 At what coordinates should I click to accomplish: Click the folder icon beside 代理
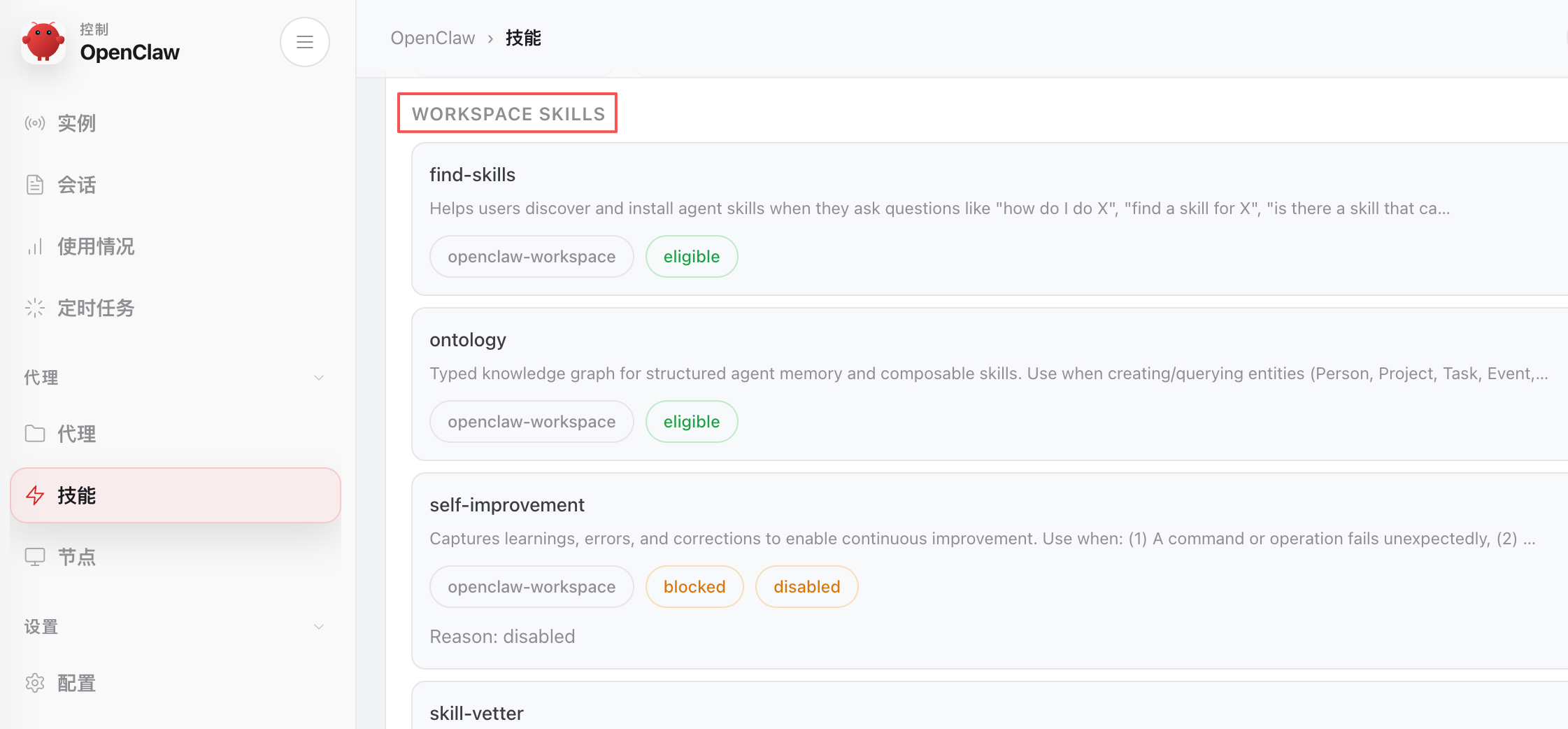pyautogui.click(x=35, y=434)
